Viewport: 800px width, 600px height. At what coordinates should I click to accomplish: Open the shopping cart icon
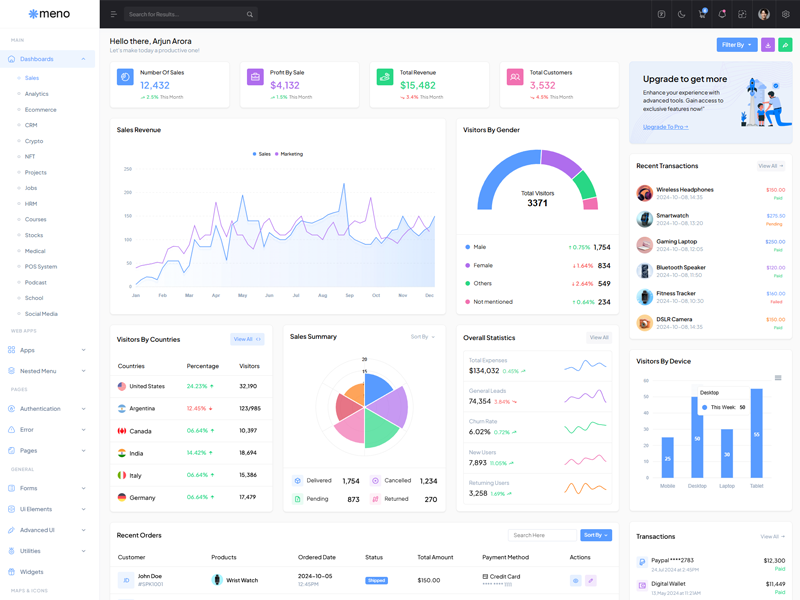[702, 14]
